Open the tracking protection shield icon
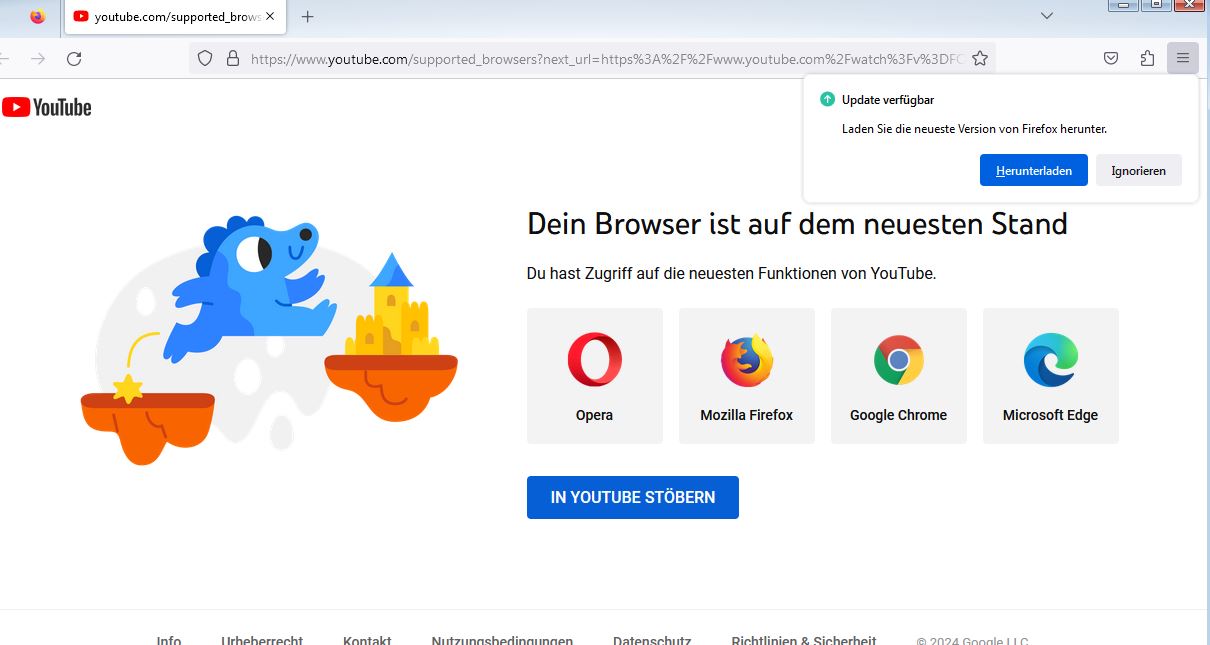The width and height of the screenshot is (1210, 645). click(x=205, y=59)
